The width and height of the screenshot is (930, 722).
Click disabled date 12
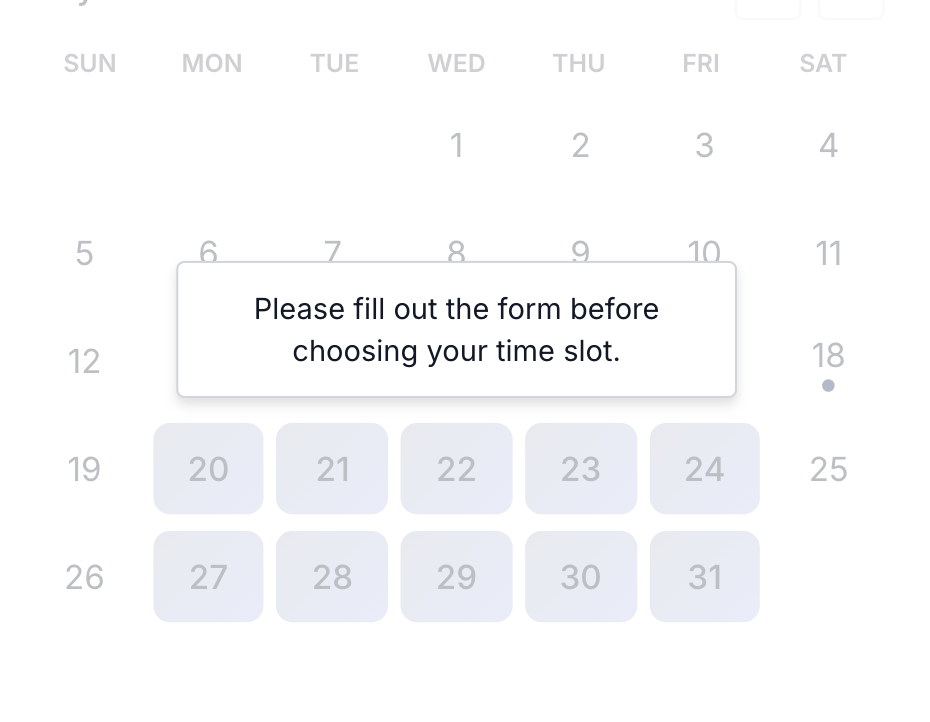[x=84, y=361]
